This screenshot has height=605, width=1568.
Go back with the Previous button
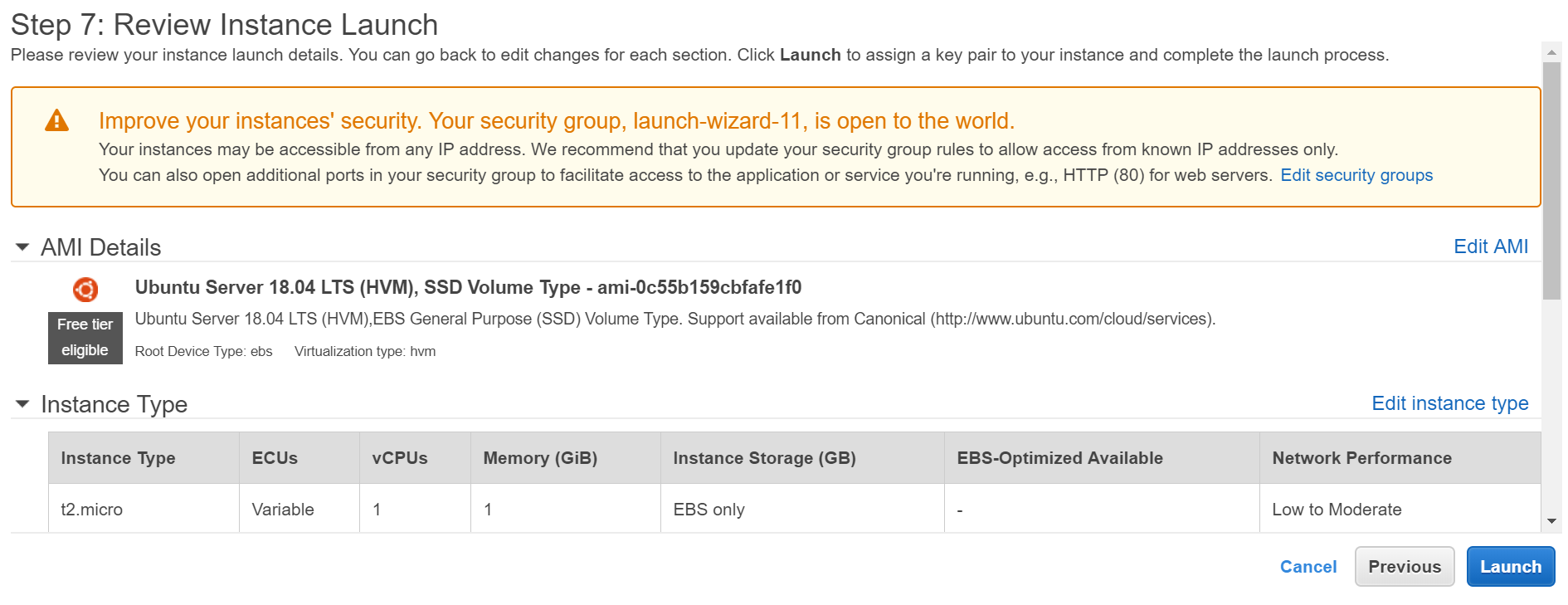(1405, 567)
